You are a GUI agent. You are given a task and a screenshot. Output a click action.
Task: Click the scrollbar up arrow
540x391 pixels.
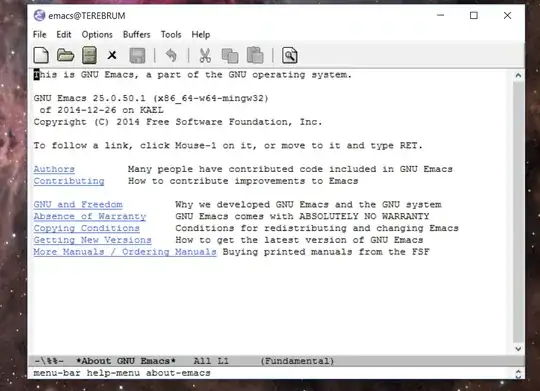pos(518,75)
